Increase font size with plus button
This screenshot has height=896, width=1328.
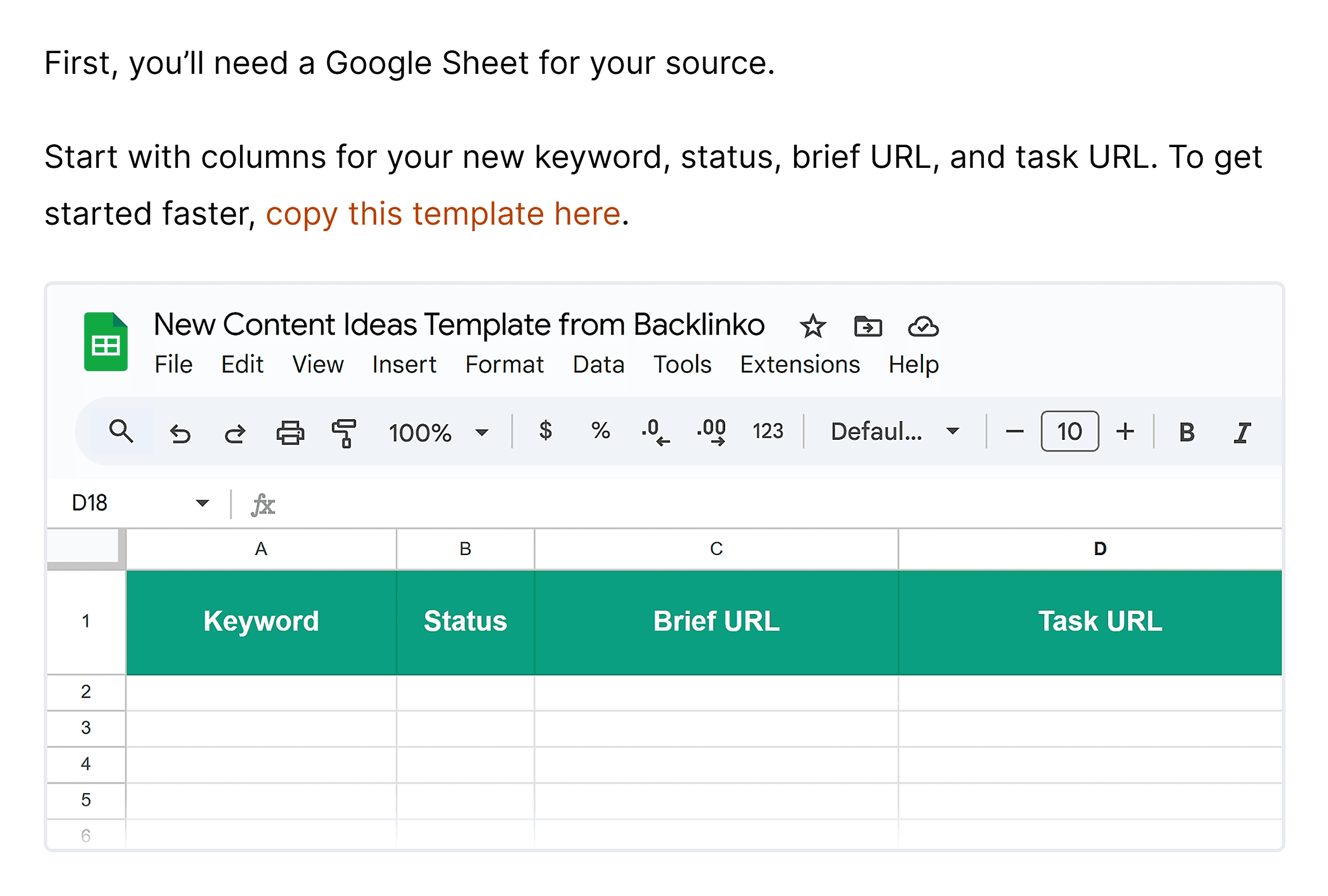[x=1125, y=431]
